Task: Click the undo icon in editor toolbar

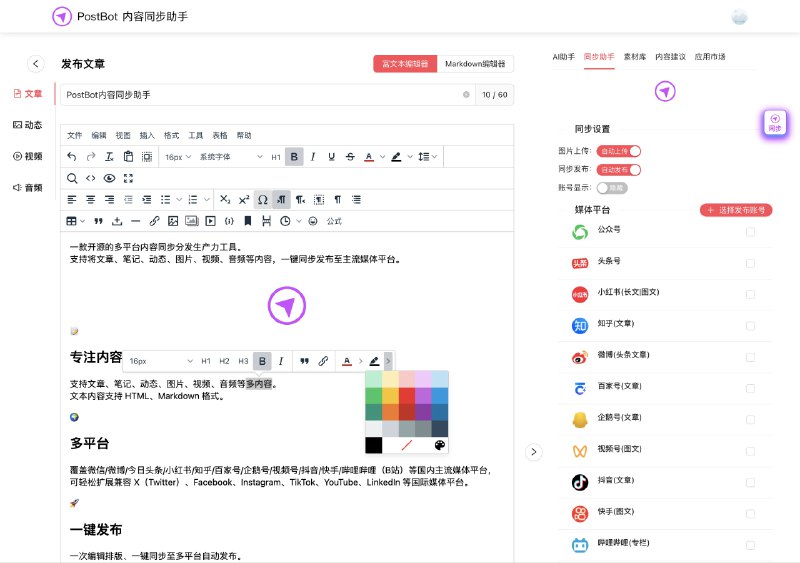Action: (71, 157)
